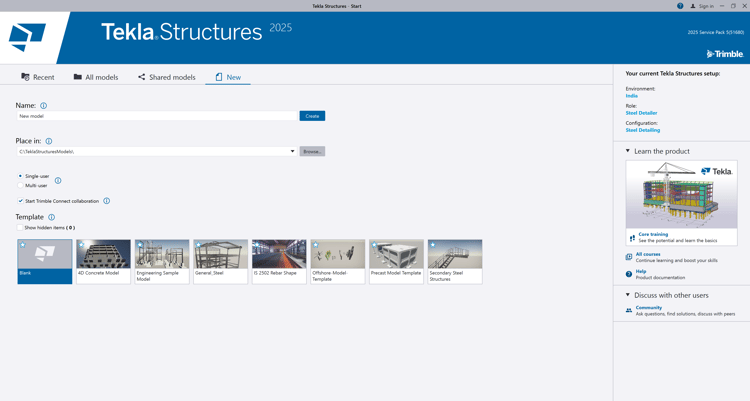Image resolution: width=750 pixels, height=401 pixels.
Task: Collapse the Learn the product section
Action: (x=628, y=151)
